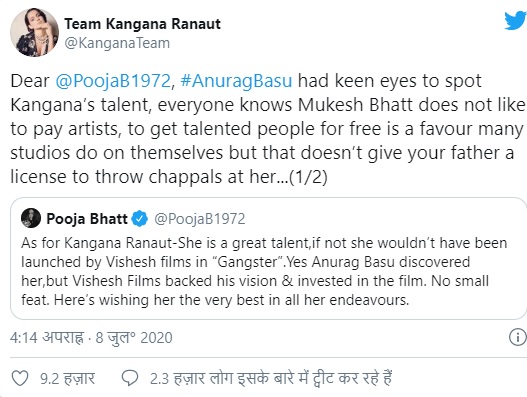This screenshot has width=527, height=397.
Task: Open Team Kangana Ranaut profile picture
Action: [x=34, y=33]
